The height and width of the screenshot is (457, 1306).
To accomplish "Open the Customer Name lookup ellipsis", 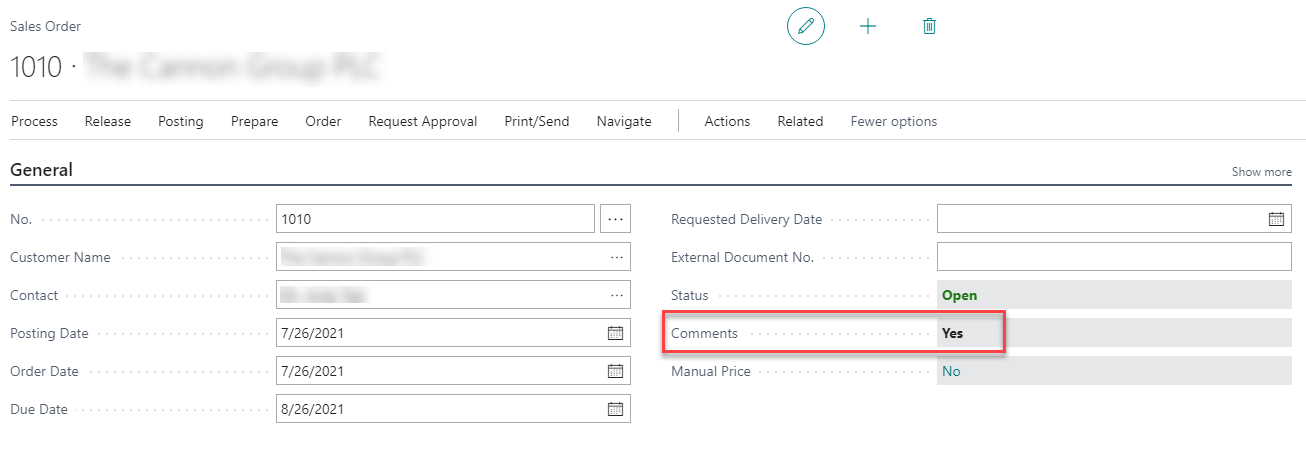I will 616,257.
